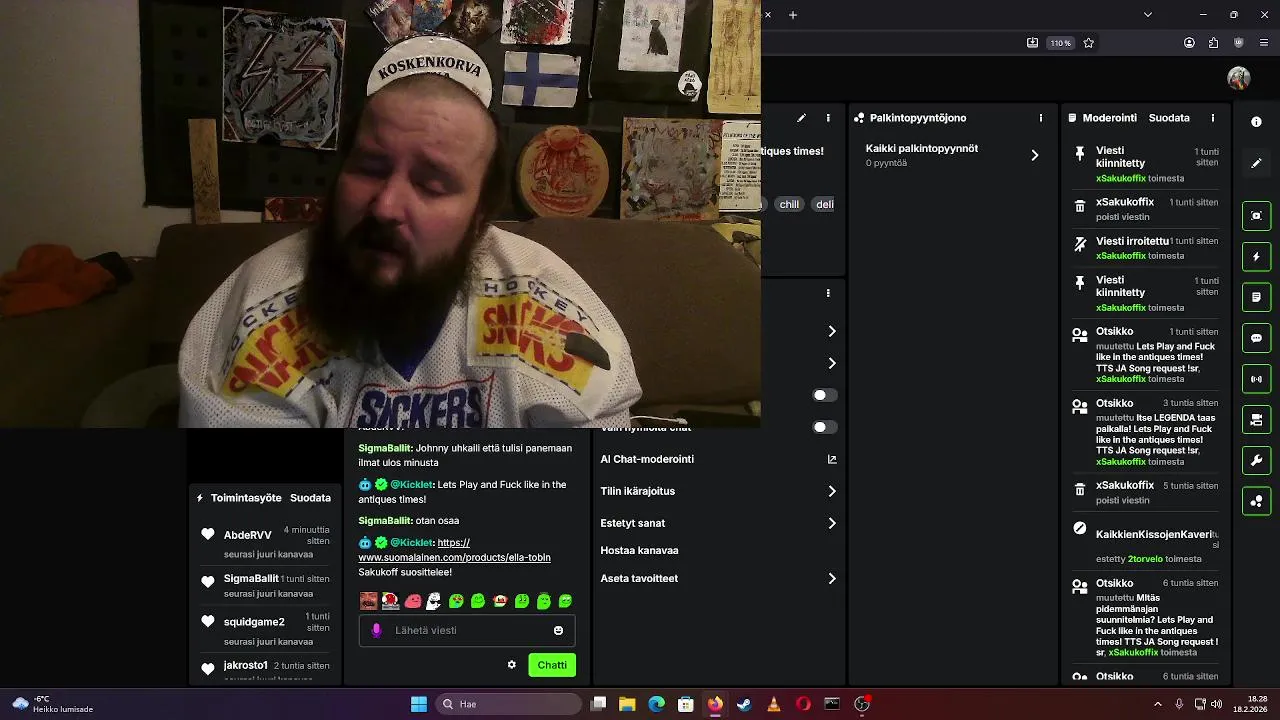Image resolution: width=1280 pixels, height=720 pixels.
Task: Click the uBlock shield icon in browser toolbar
Action: click(1239, 43)
